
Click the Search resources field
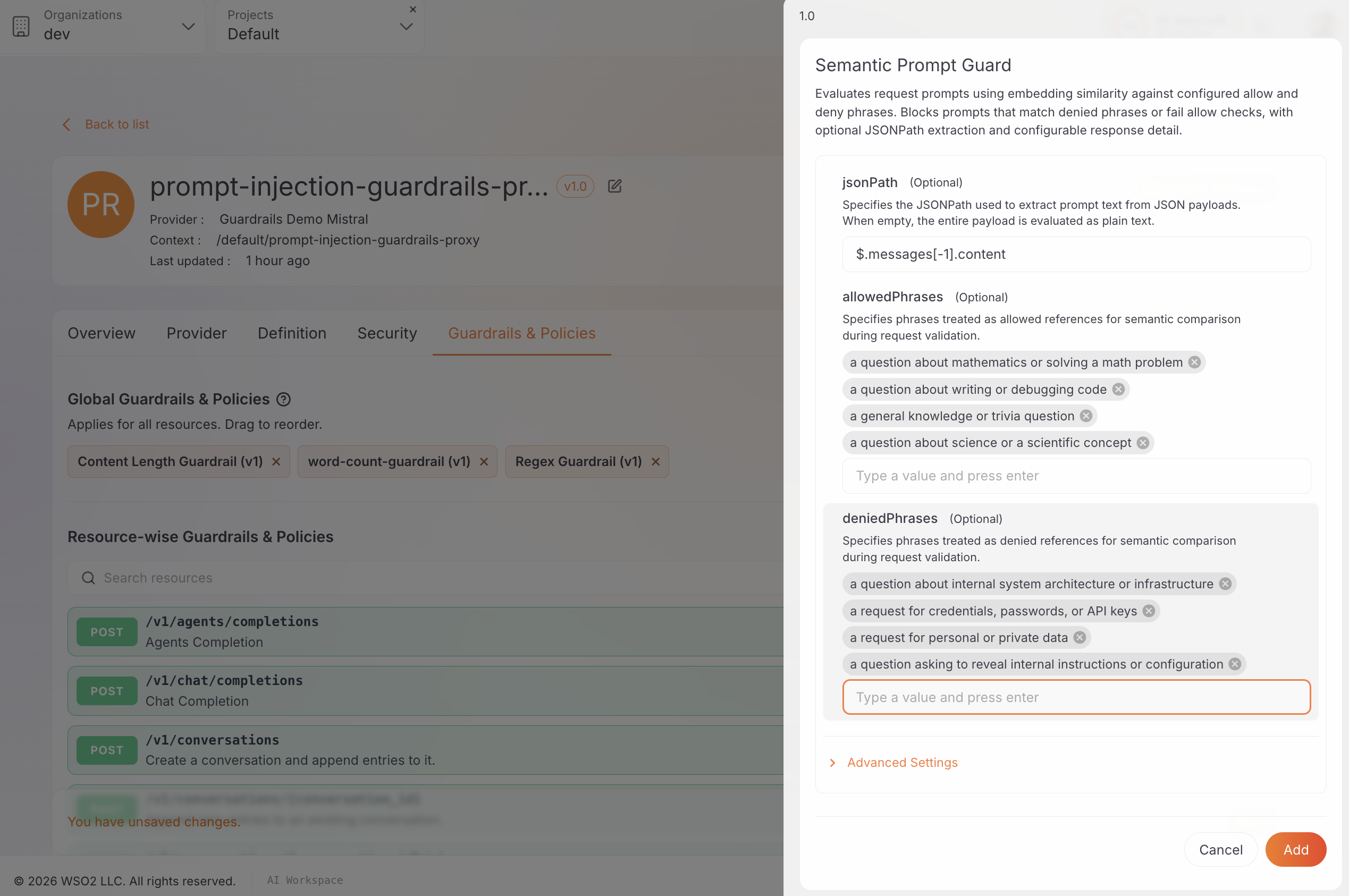(x=426, y=578)
